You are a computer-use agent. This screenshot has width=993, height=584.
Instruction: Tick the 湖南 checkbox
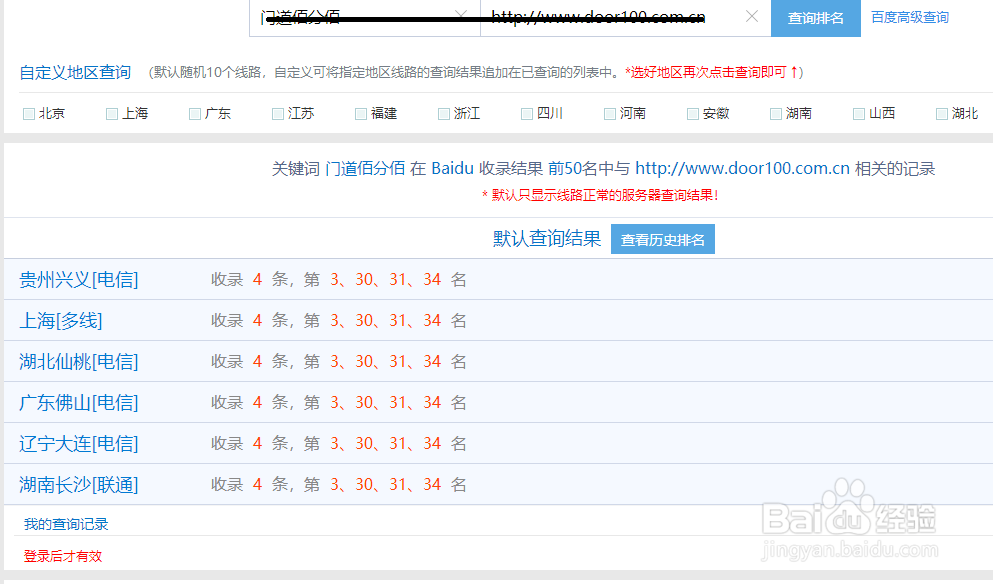775,114
